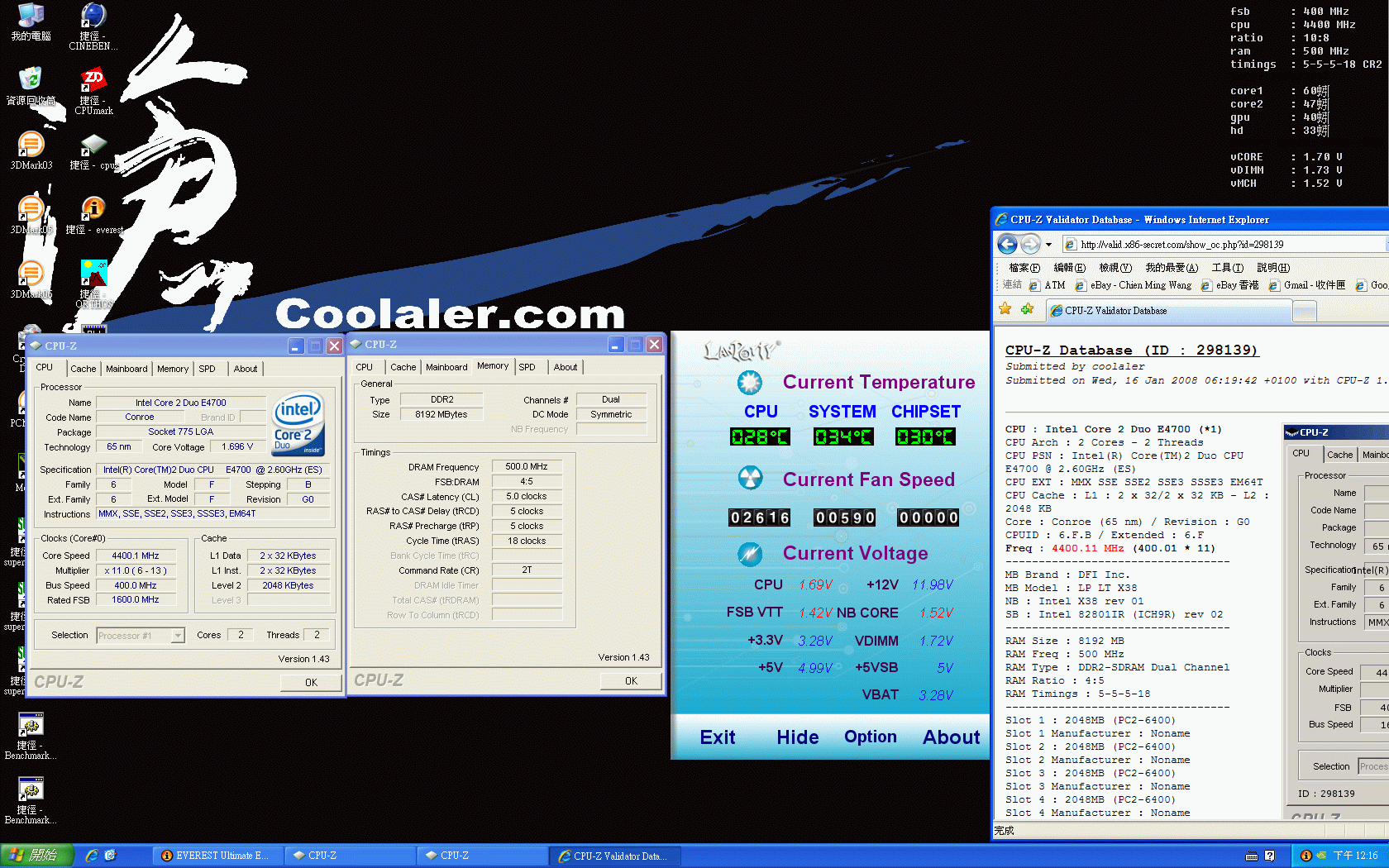Open the ATM favorites bar link
The width and height of the screenshot is (1389, 868).
coord(1047,285)
